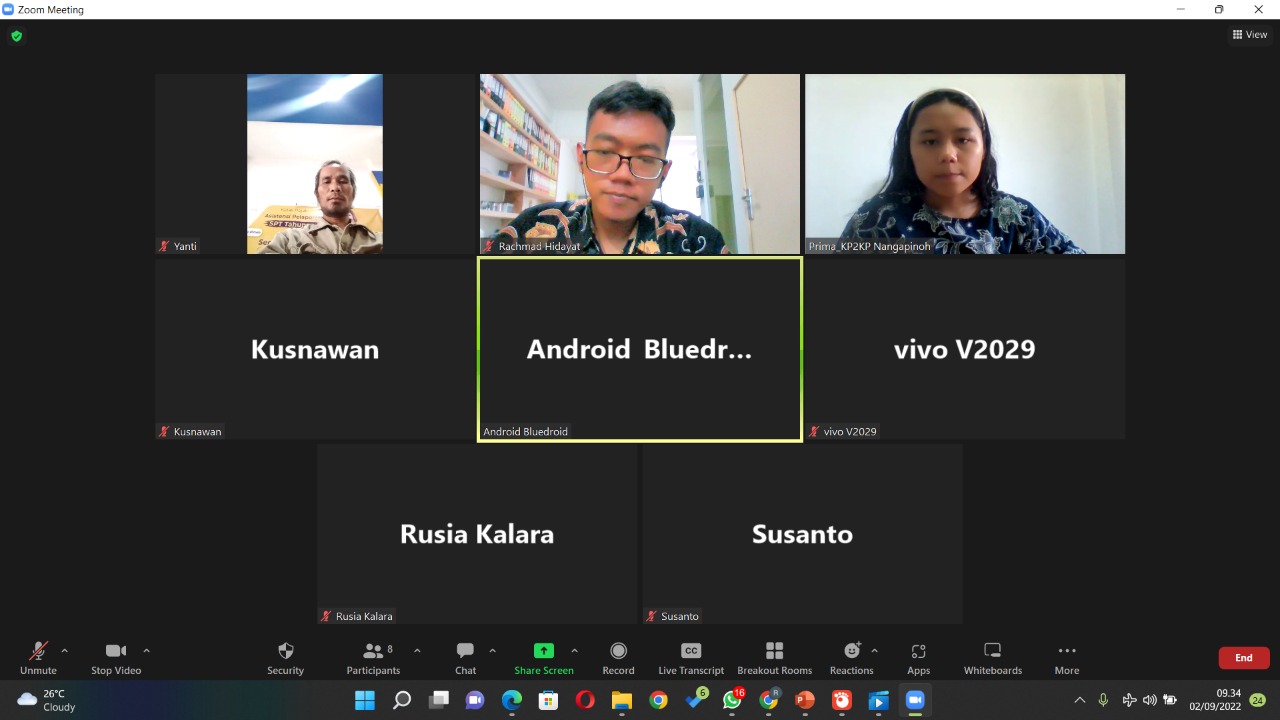
Task: Open the Chat panel
Action: coord(465,652)
